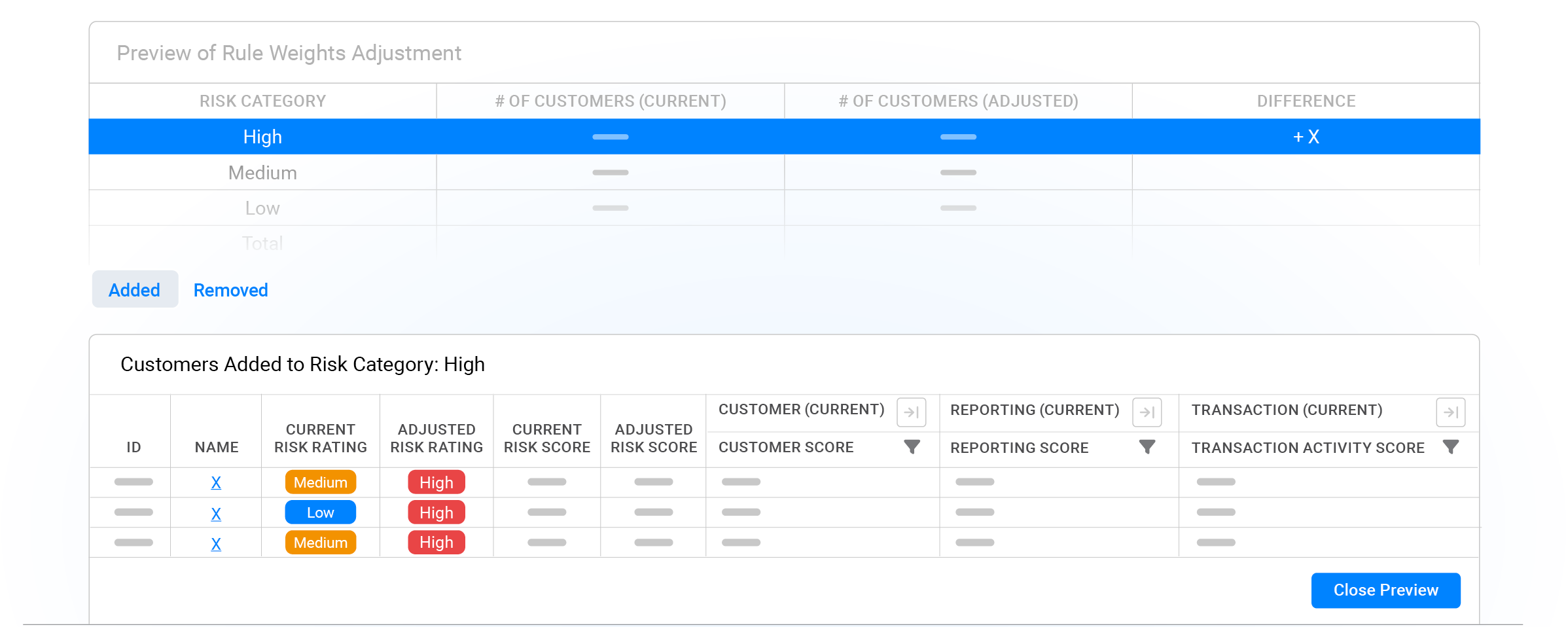Click the Adjusted Risk Score column header

(653, 438)
